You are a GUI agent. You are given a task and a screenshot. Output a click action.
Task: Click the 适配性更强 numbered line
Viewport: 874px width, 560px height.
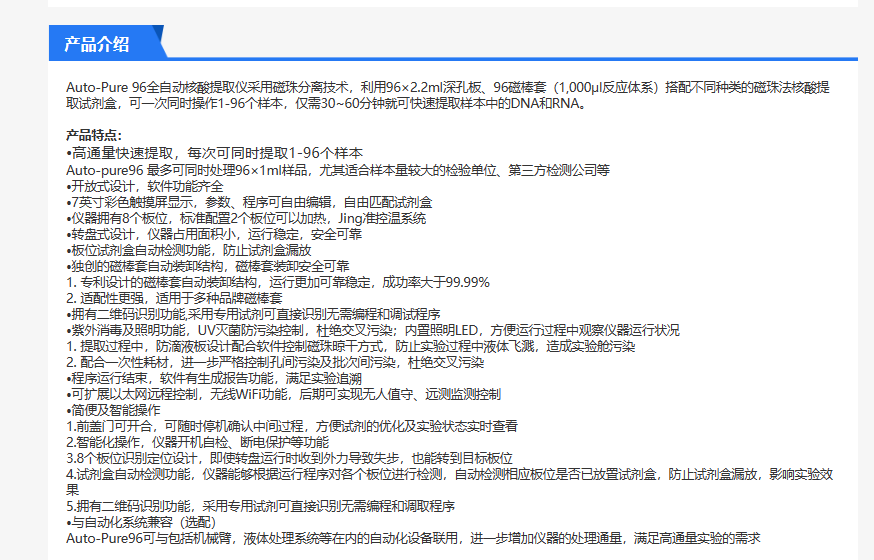[174, 298]
